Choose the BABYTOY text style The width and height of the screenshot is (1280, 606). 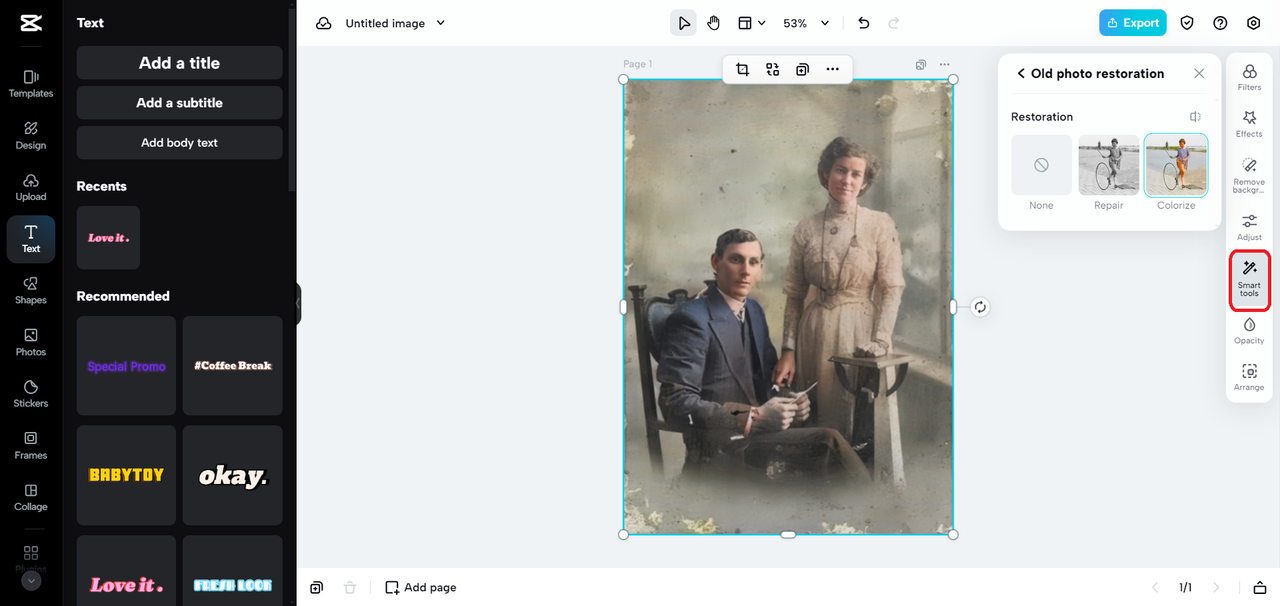tap(126, 475)
